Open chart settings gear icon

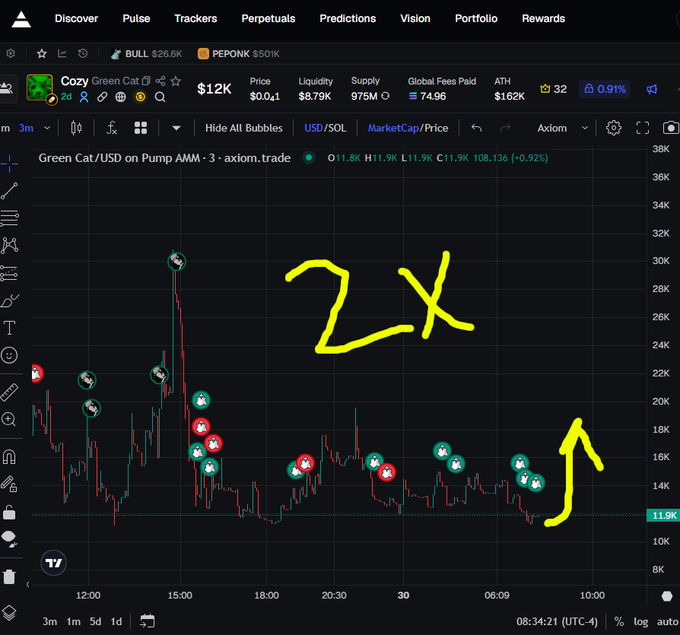(x=614, y=128)
